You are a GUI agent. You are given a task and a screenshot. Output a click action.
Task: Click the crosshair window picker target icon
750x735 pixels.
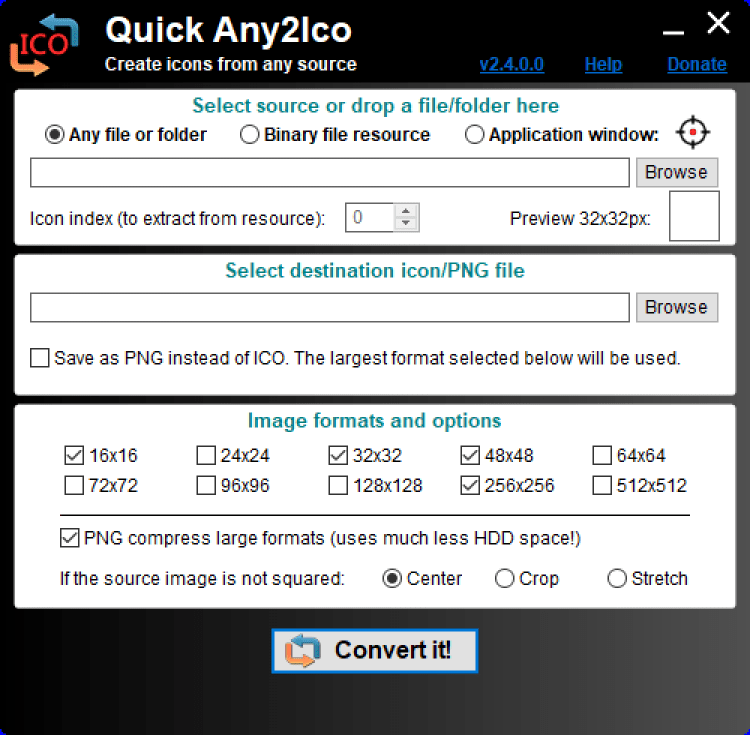(692, 133)
